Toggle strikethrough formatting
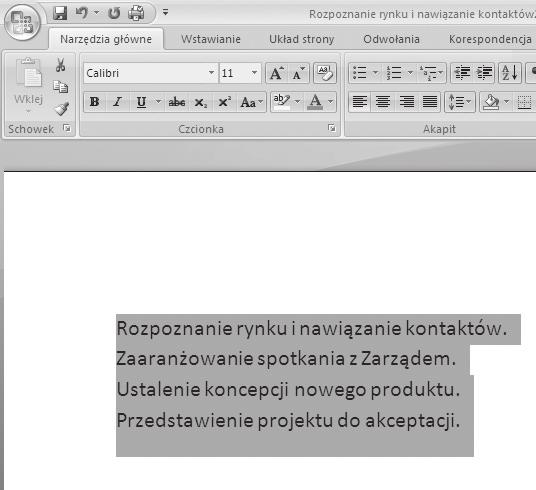Viewport: 536px width, 490px height. tap(177, 102)
